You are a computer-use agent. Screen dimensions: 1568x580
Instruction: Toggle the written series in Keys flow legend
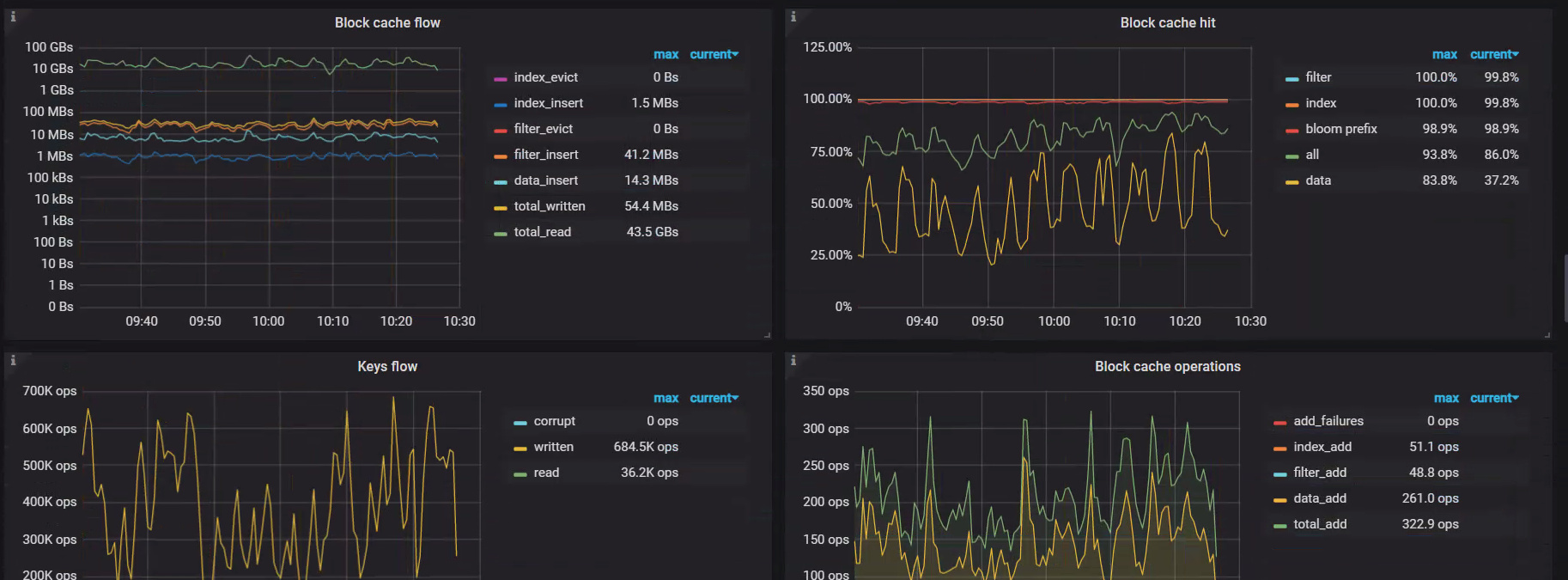[553, 447]
